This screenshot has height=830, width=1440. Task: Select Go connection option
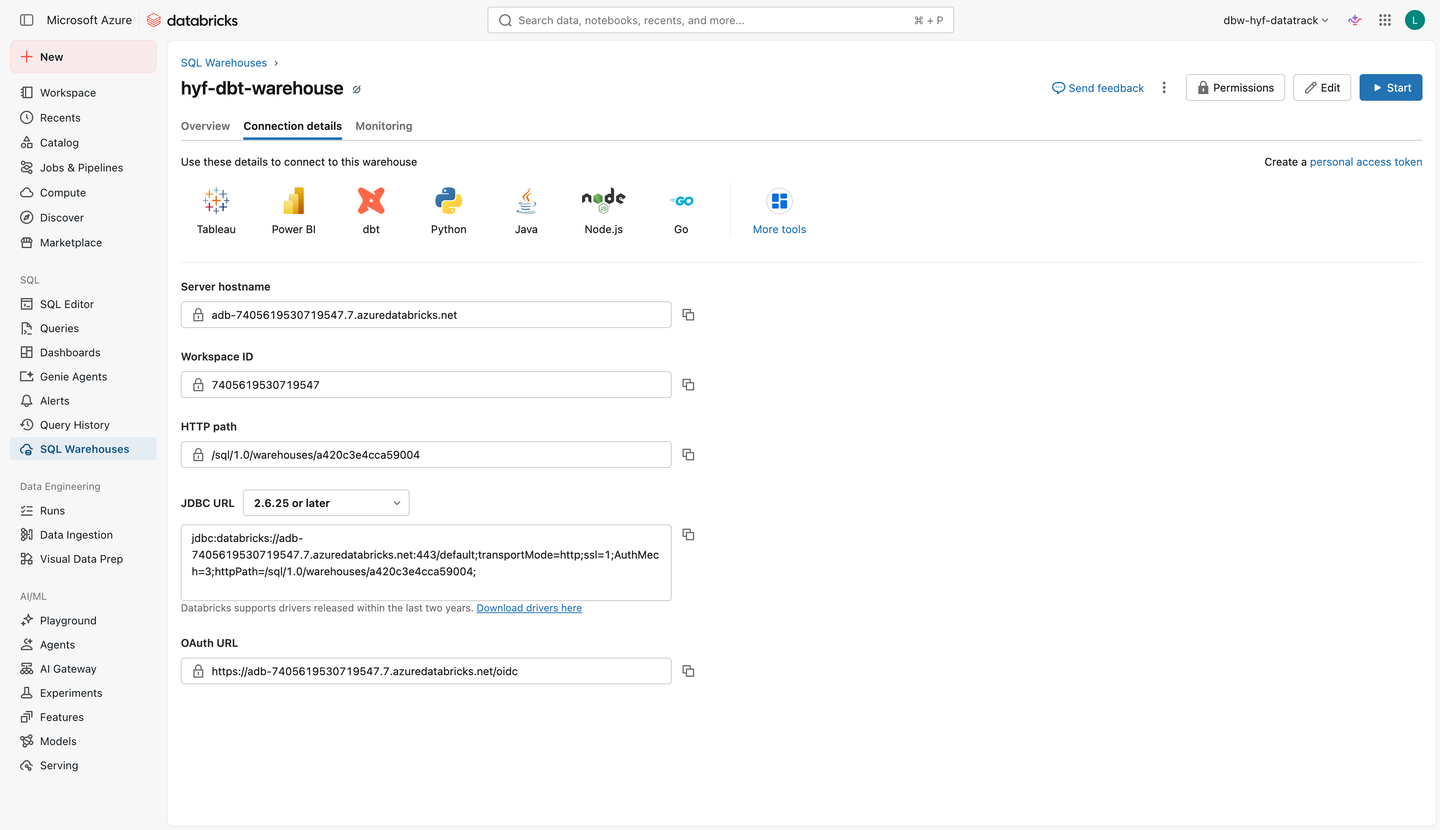pyautogui.click(x=681, y=211)
